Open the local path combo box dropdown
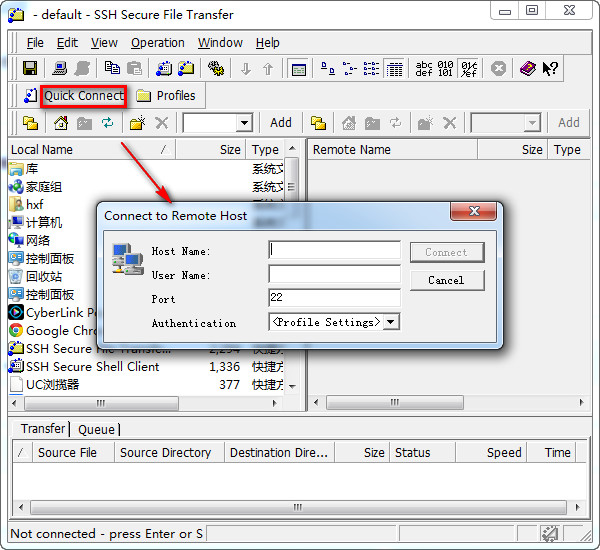600x550 pixels. click(x=244, y=123)
